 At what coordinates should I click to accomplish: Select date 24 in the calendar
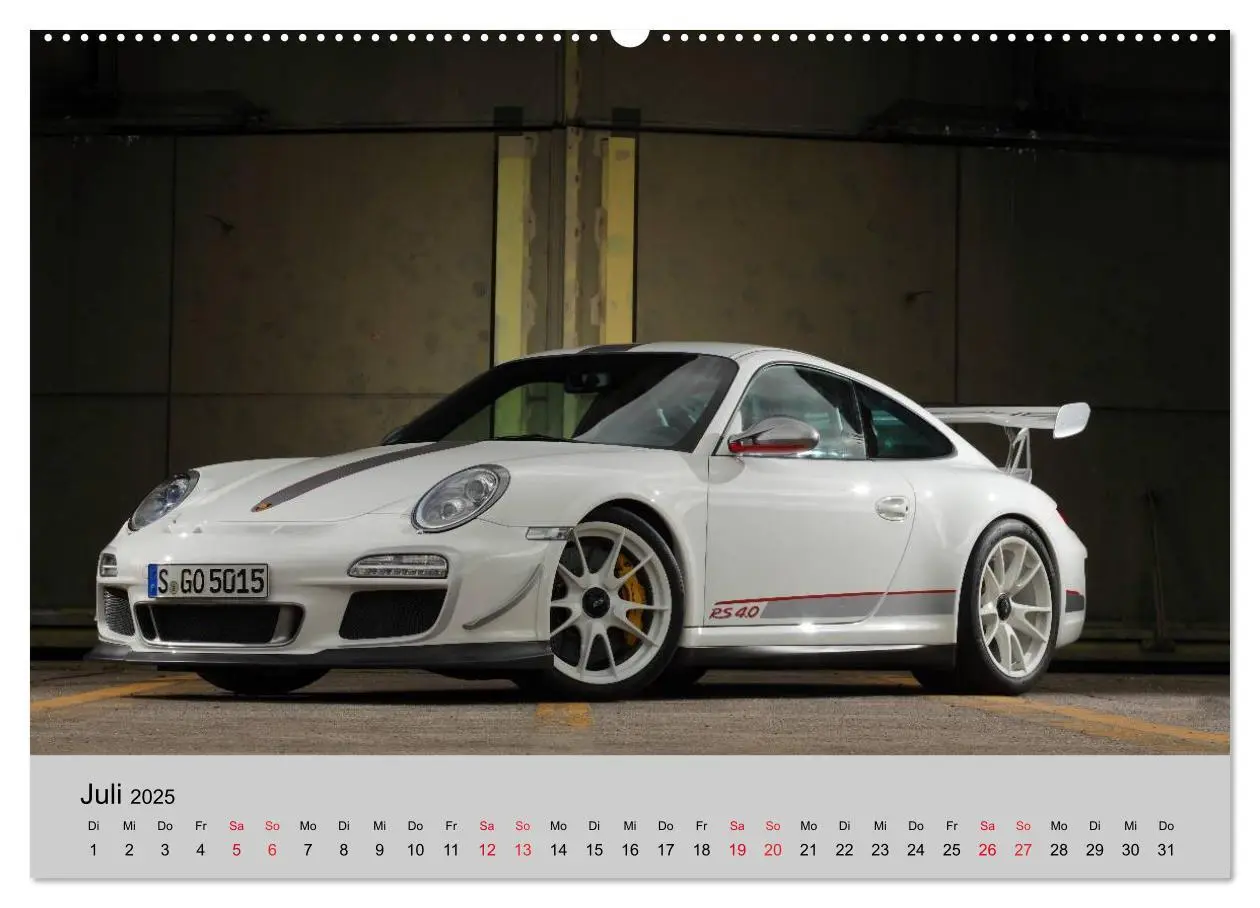916,850
